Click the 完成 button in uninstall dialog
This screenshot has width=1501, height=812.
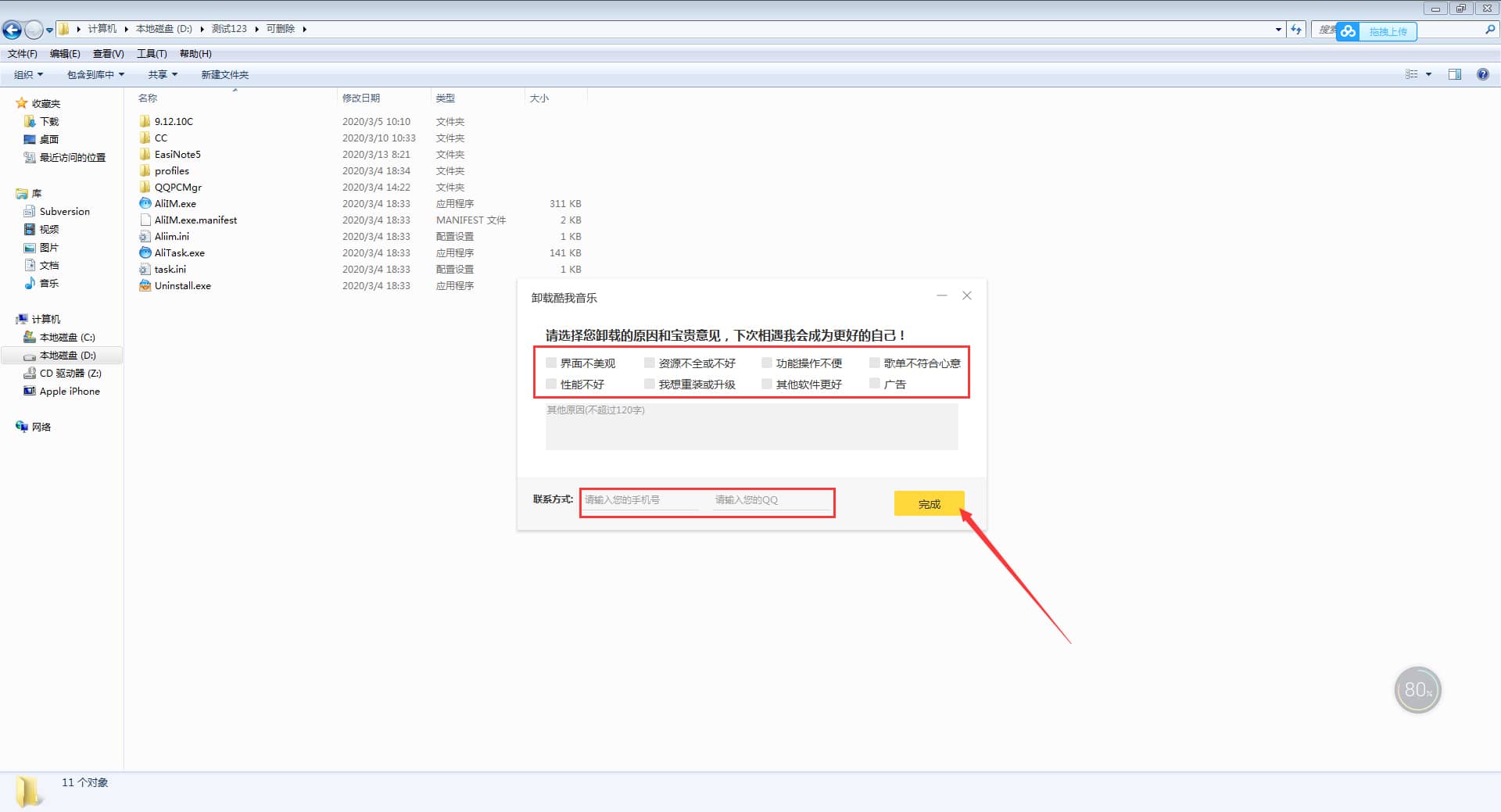tap(929, 503)
